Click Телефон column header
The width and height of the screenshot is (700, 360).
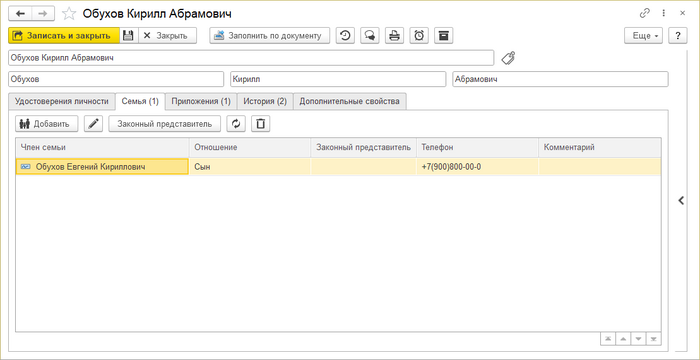(477, 147)
